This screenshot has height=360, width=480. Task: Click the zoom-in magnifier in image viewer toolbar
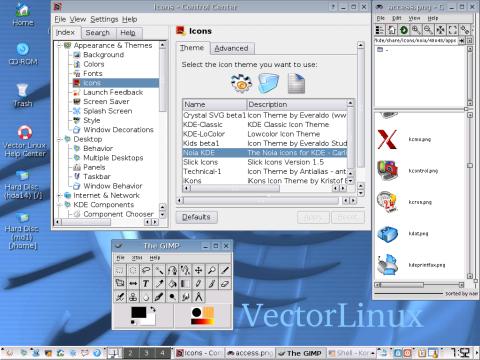pos(416,30)
